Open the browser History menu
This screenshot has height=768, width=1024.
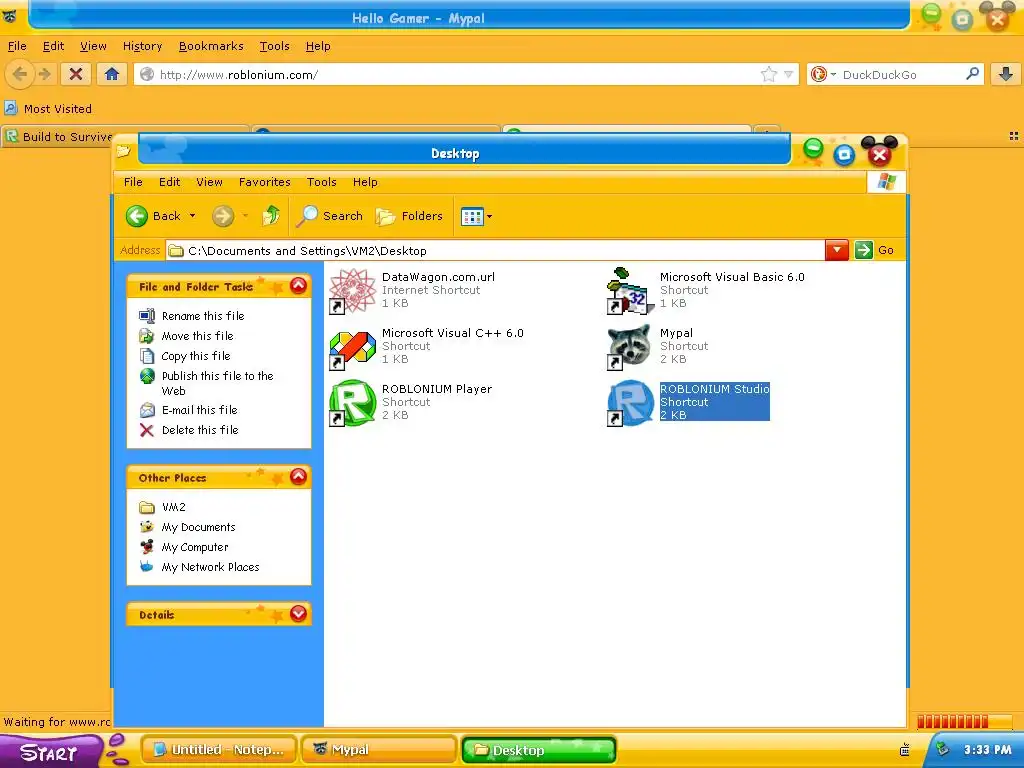tap(142, 46)
